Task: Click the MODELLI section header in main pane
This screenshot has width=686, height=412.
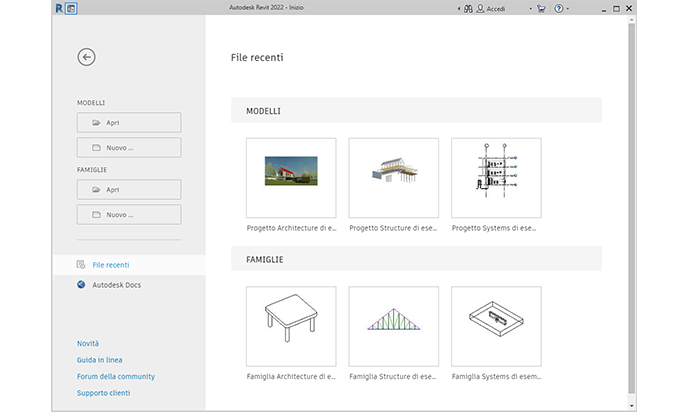Action: [416, 111]
